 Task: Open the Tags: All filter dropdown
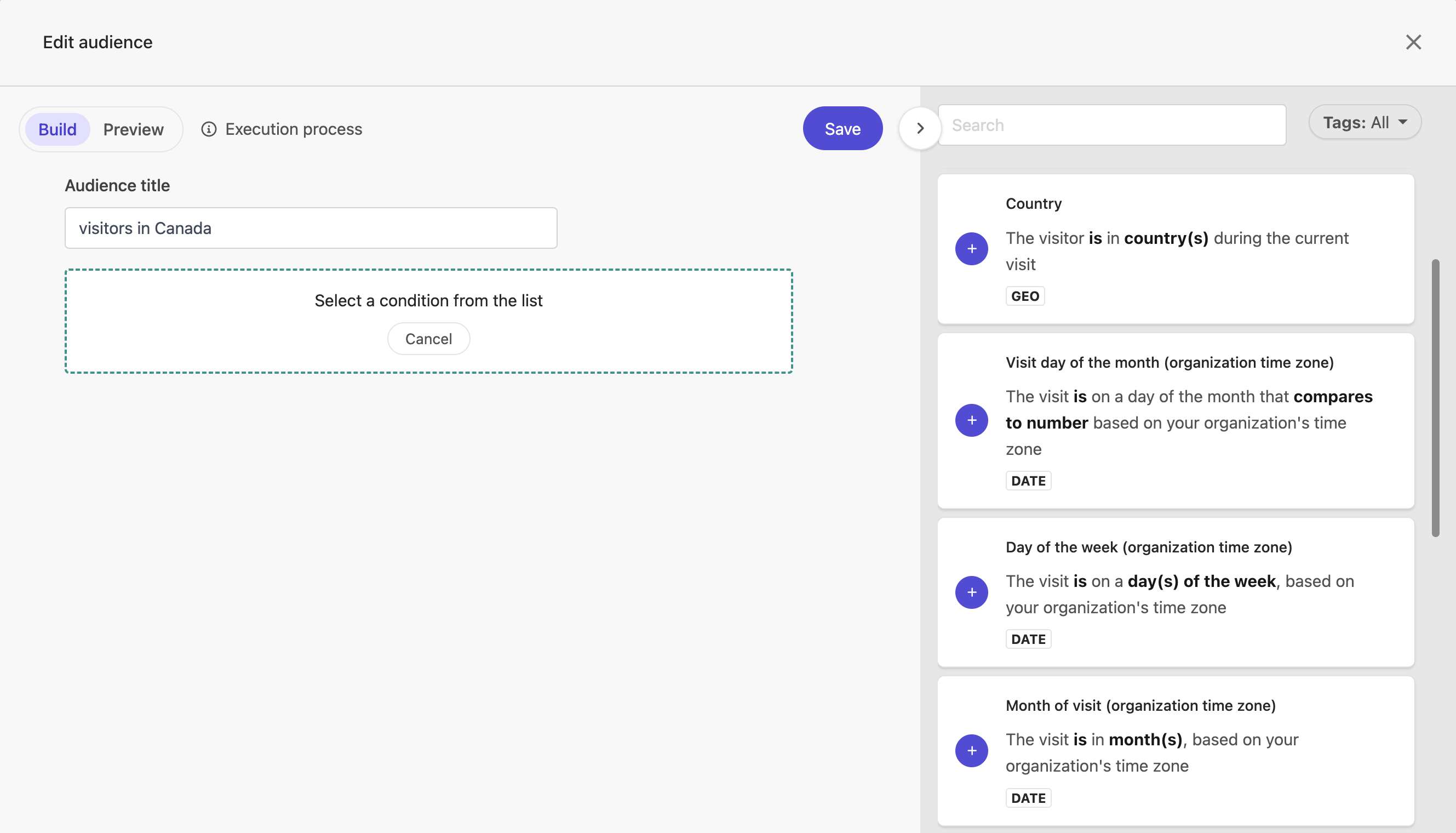[1365, 122]
